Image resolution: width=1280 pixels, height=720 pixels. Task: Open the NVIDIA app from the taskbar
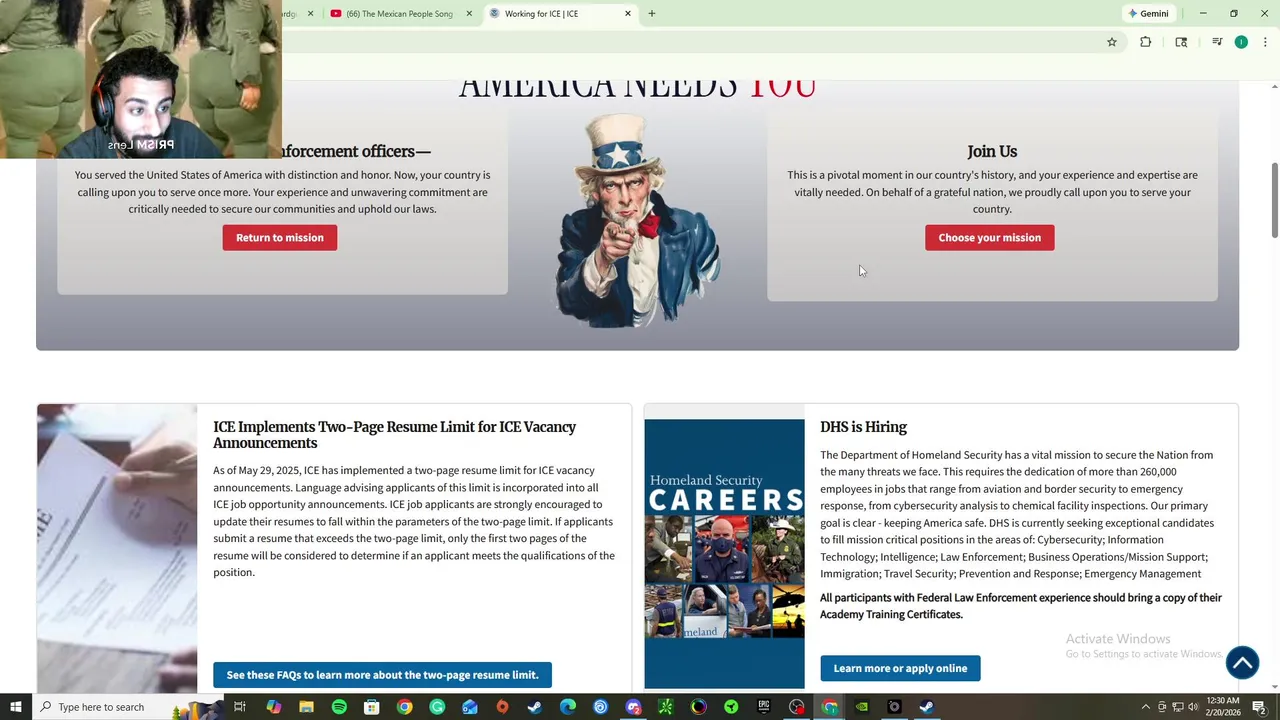862,707
